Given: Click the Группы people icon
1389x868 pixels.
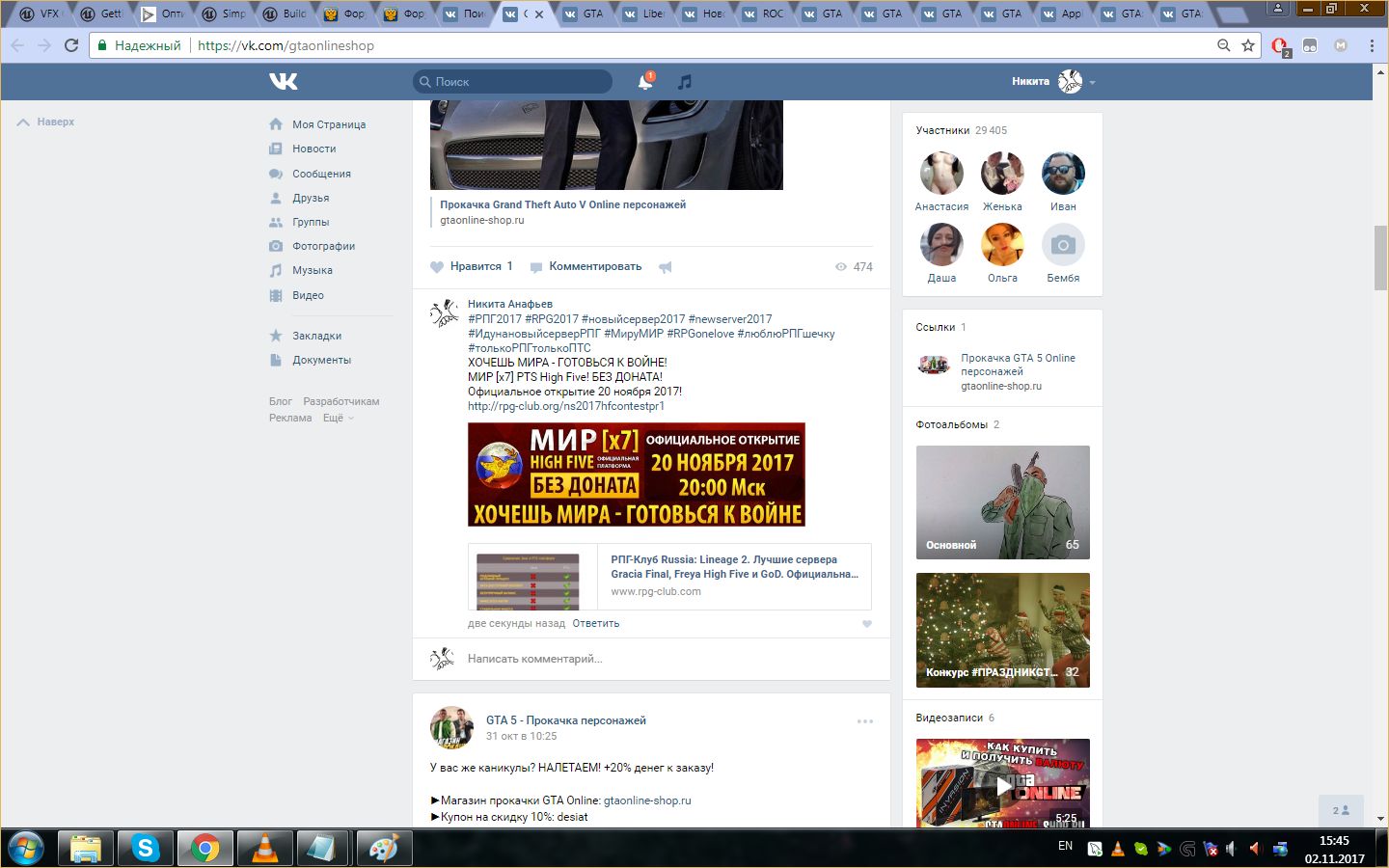Looking at the screenshot, I should tap(276, 222).
